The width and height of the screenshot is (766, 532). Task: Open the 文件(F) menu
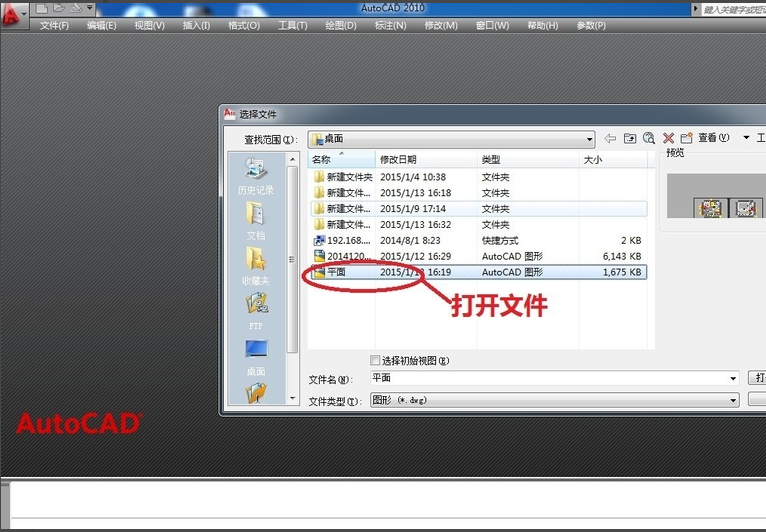point(54,25)
